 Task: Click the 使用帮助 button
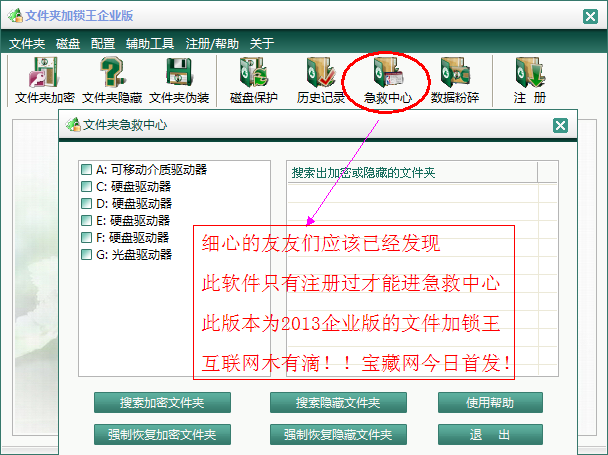click(490, 403)
